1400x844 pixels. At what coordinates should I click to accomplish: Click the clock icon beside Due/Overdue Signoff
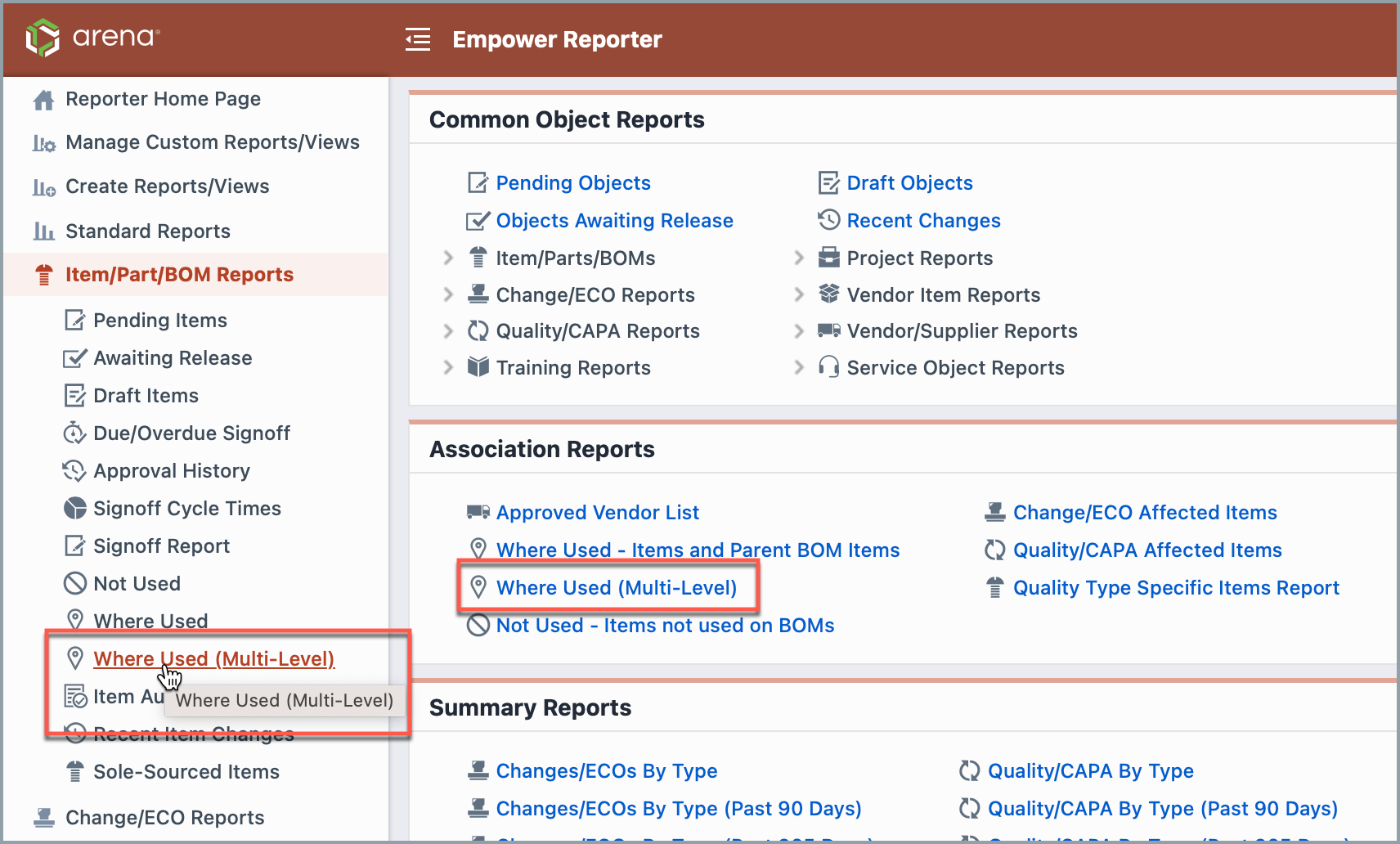tap(74, 433)
